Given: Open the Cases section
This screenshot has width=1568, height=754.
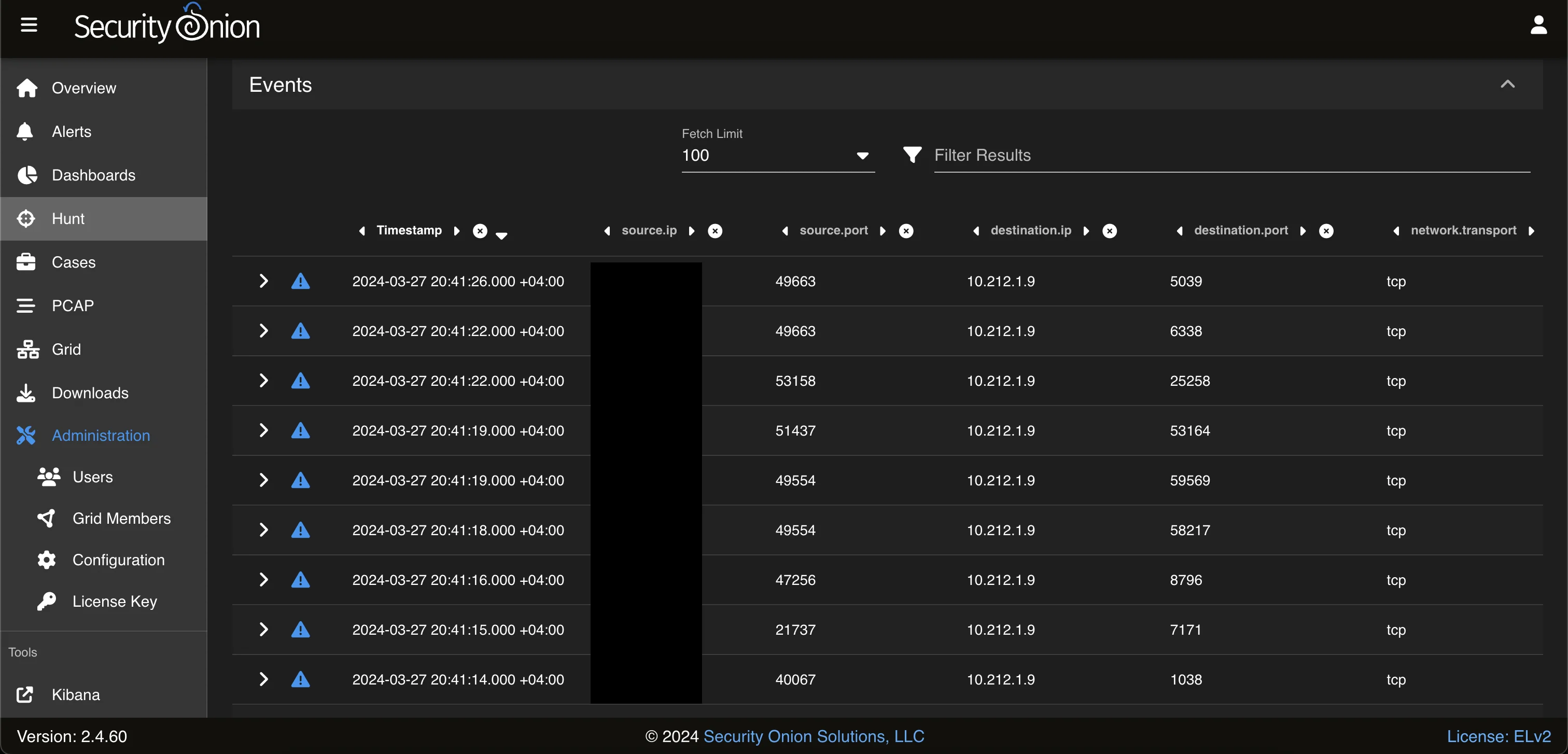Looking at the screenshot, I should 104,262.
